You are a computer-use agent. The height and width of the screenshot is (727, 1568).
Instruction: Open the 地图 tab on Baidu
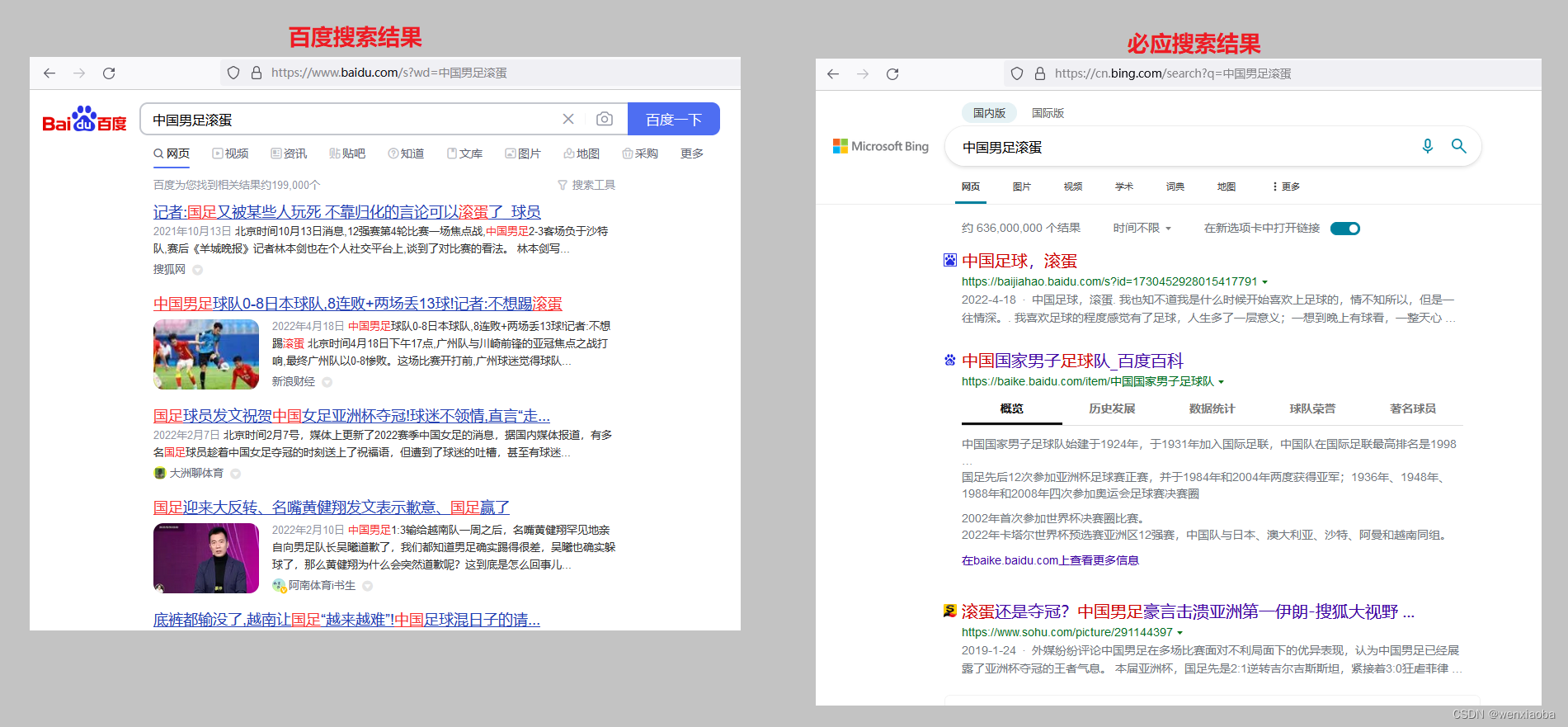[x=582, y=153]
